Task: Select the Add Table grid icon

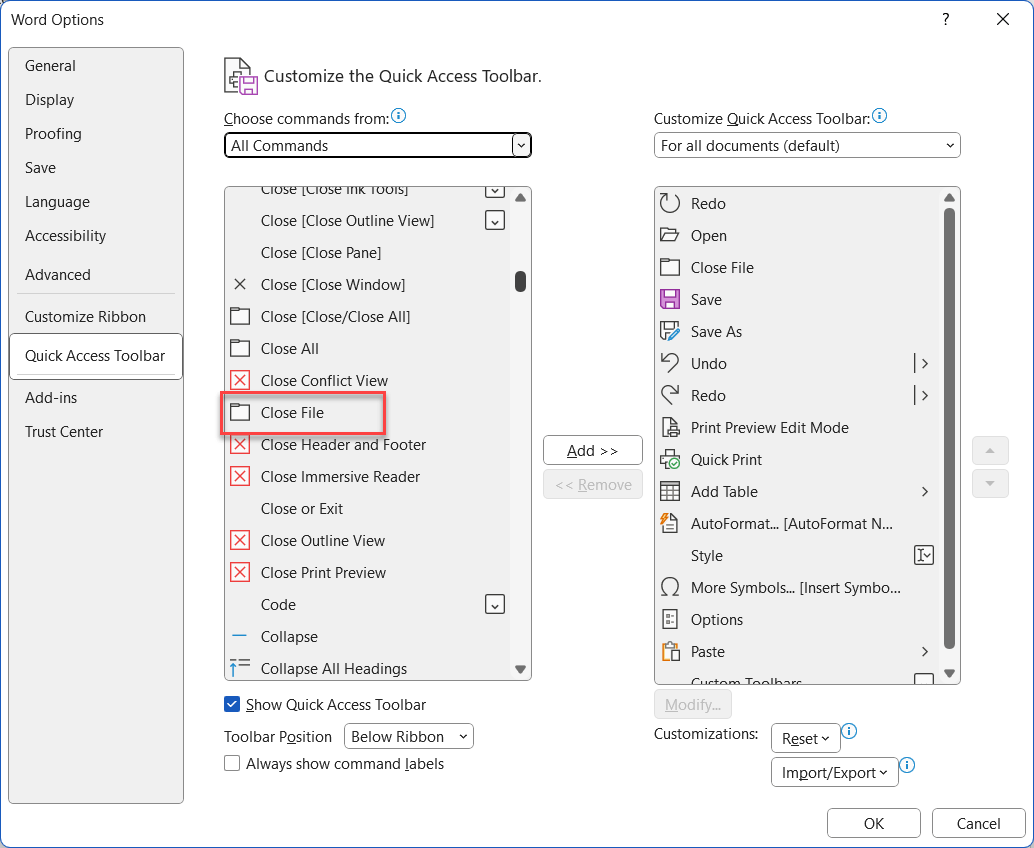Action: (x=670, y=491)
